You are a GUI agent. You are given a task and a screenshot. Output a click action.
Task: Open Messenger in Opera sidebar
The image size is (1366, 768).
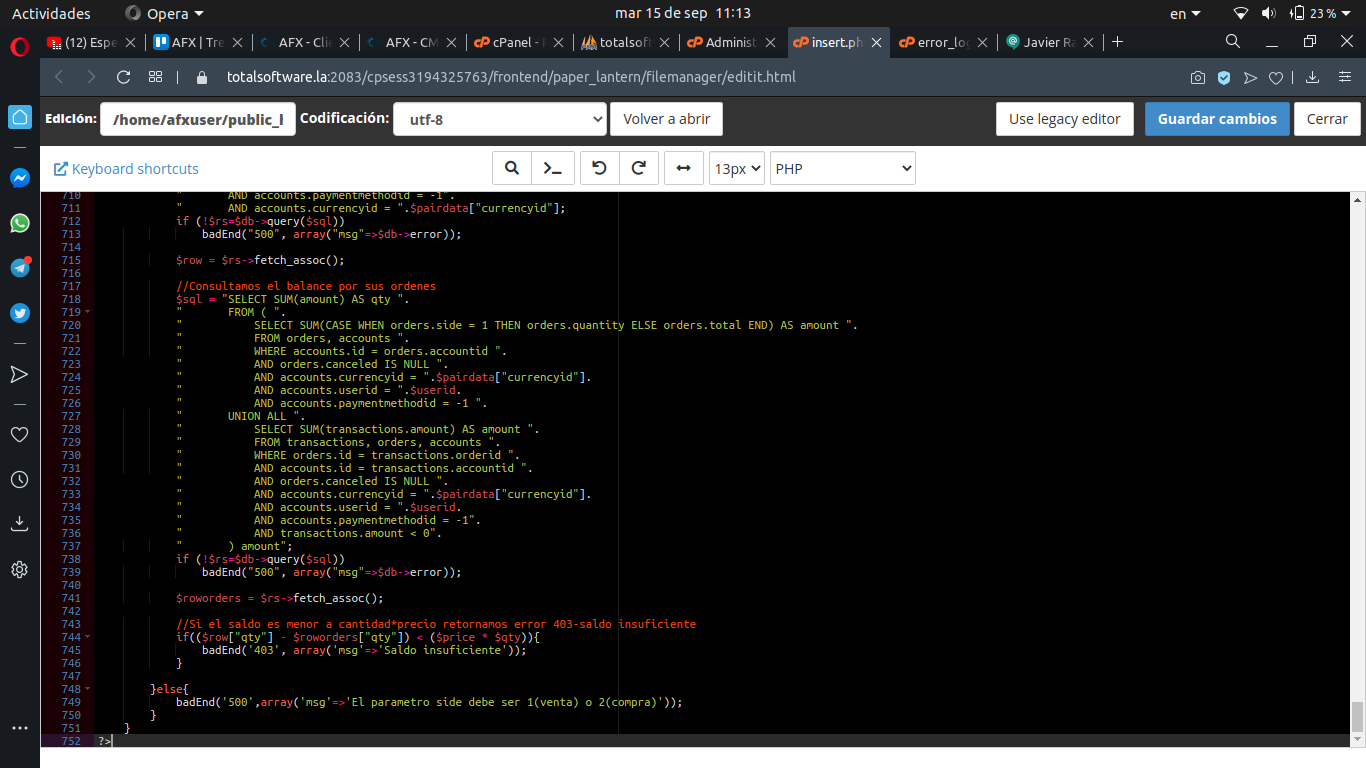(x=20, y=178)
